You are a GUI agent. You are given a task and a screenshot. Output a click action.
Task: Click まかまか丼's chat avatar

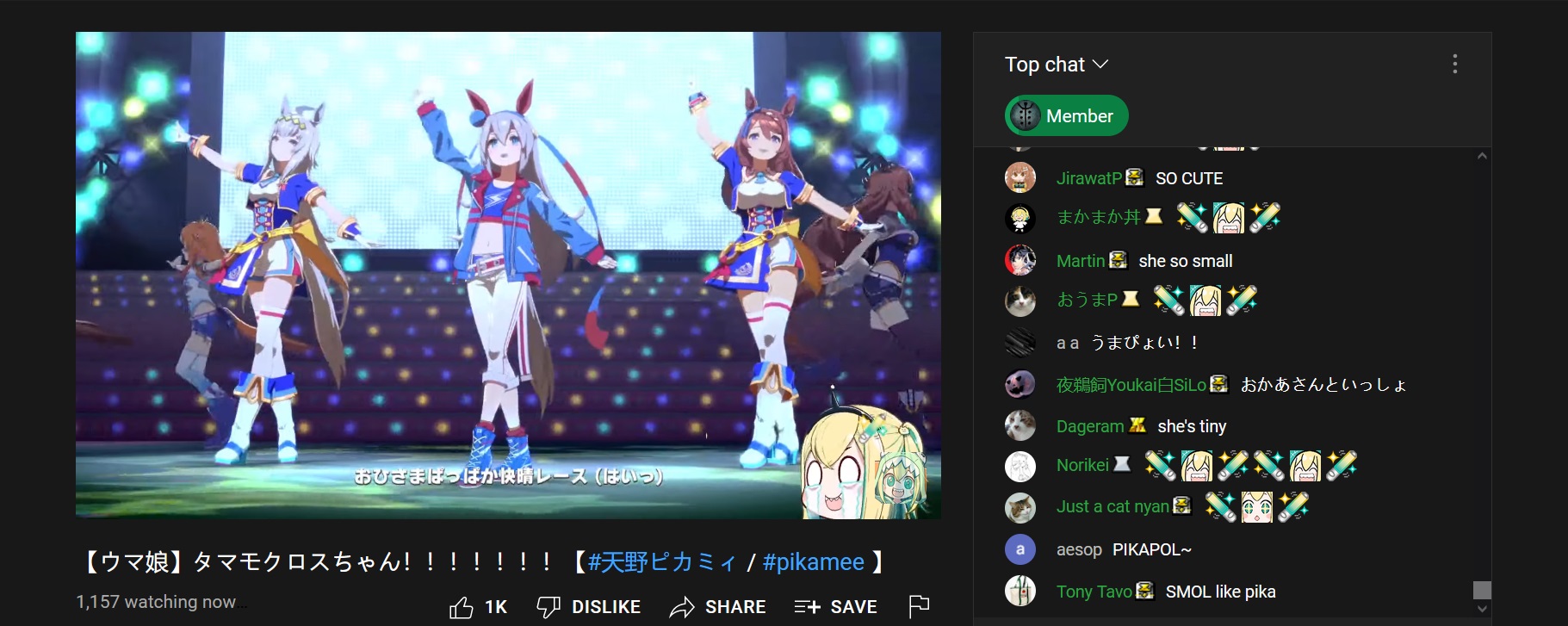(x=1020, y=218)
